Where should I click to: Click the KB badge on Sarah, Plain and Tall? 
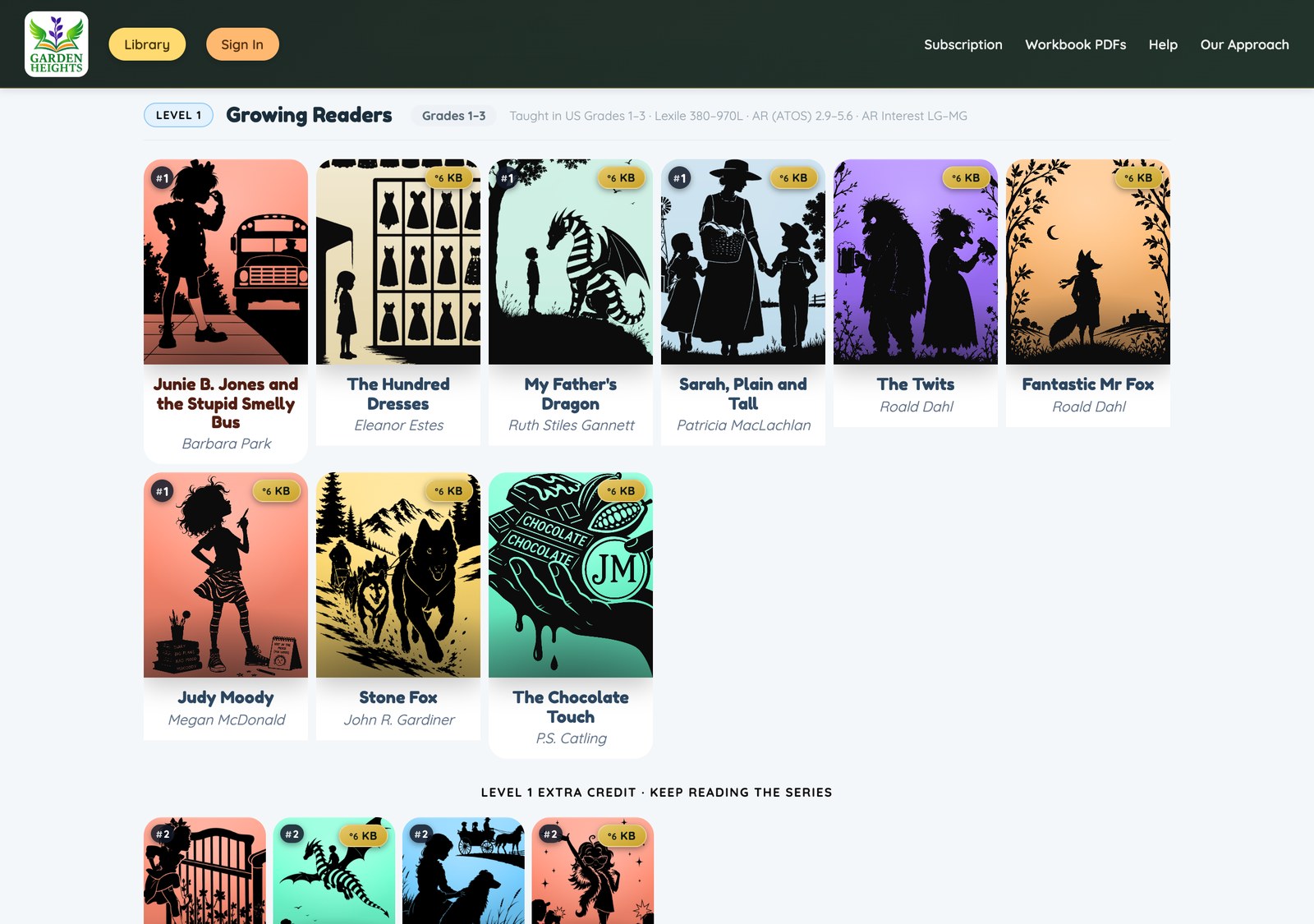click(x=793, y=177)
